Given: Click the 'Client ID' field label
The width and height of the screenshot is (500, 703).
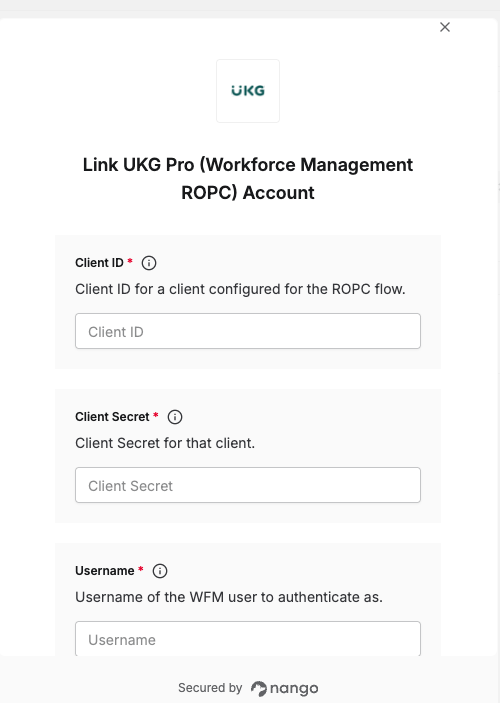Looking at the screenshot, I should tap(99, 263).
